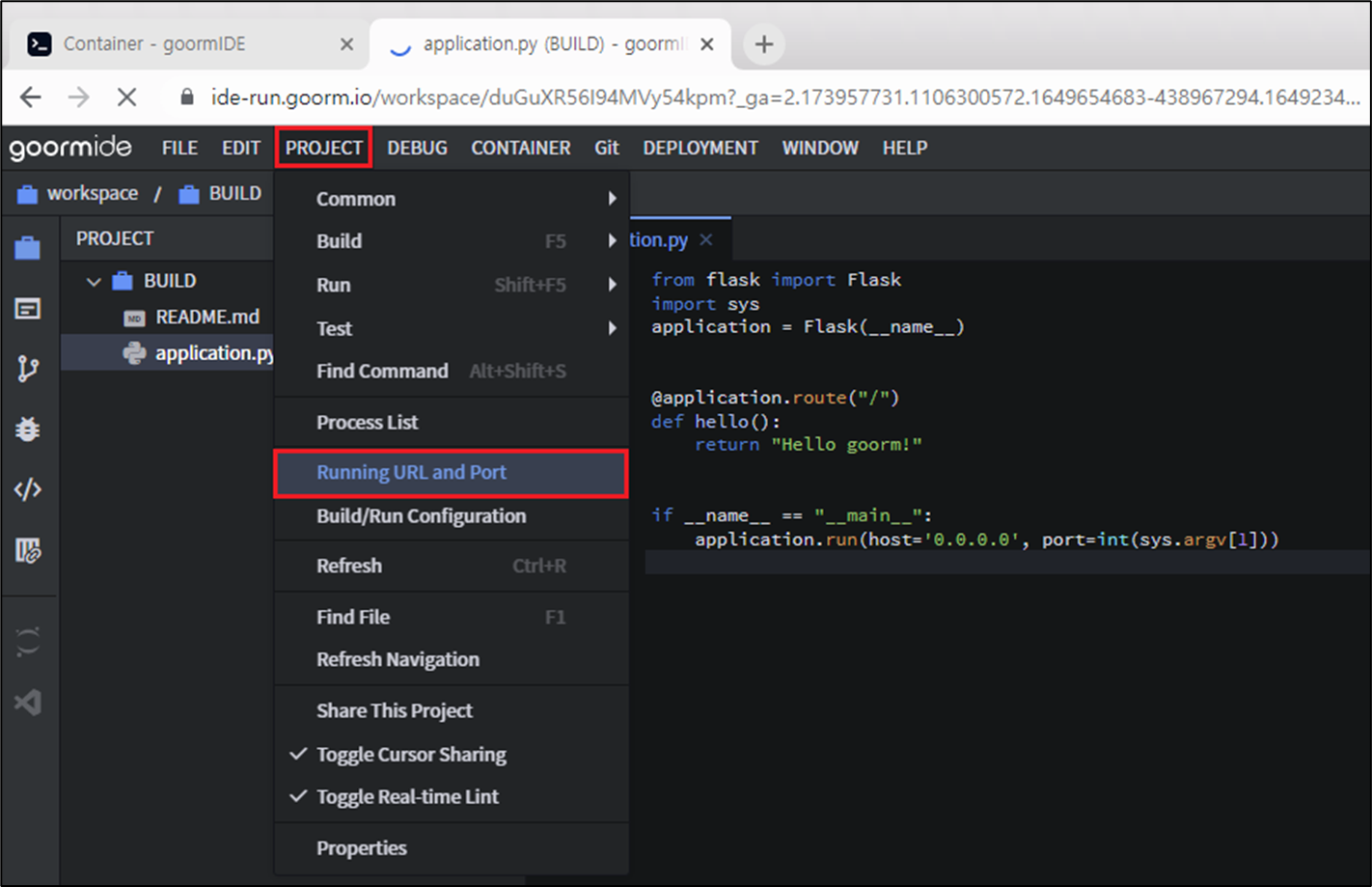Select Running URL and Port
1372x887 pixels.
tap(452, 473)
